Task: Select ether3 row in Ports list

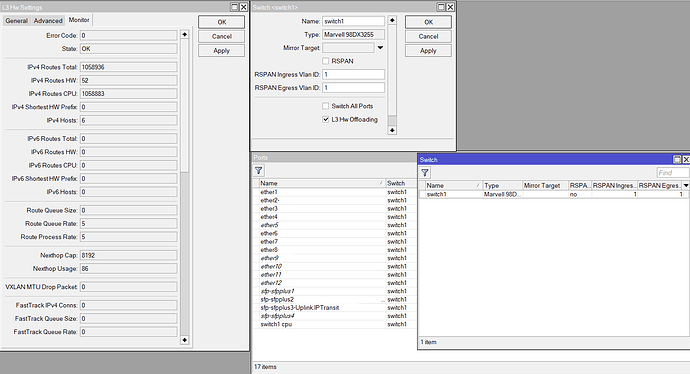Action: coord(334,209)
